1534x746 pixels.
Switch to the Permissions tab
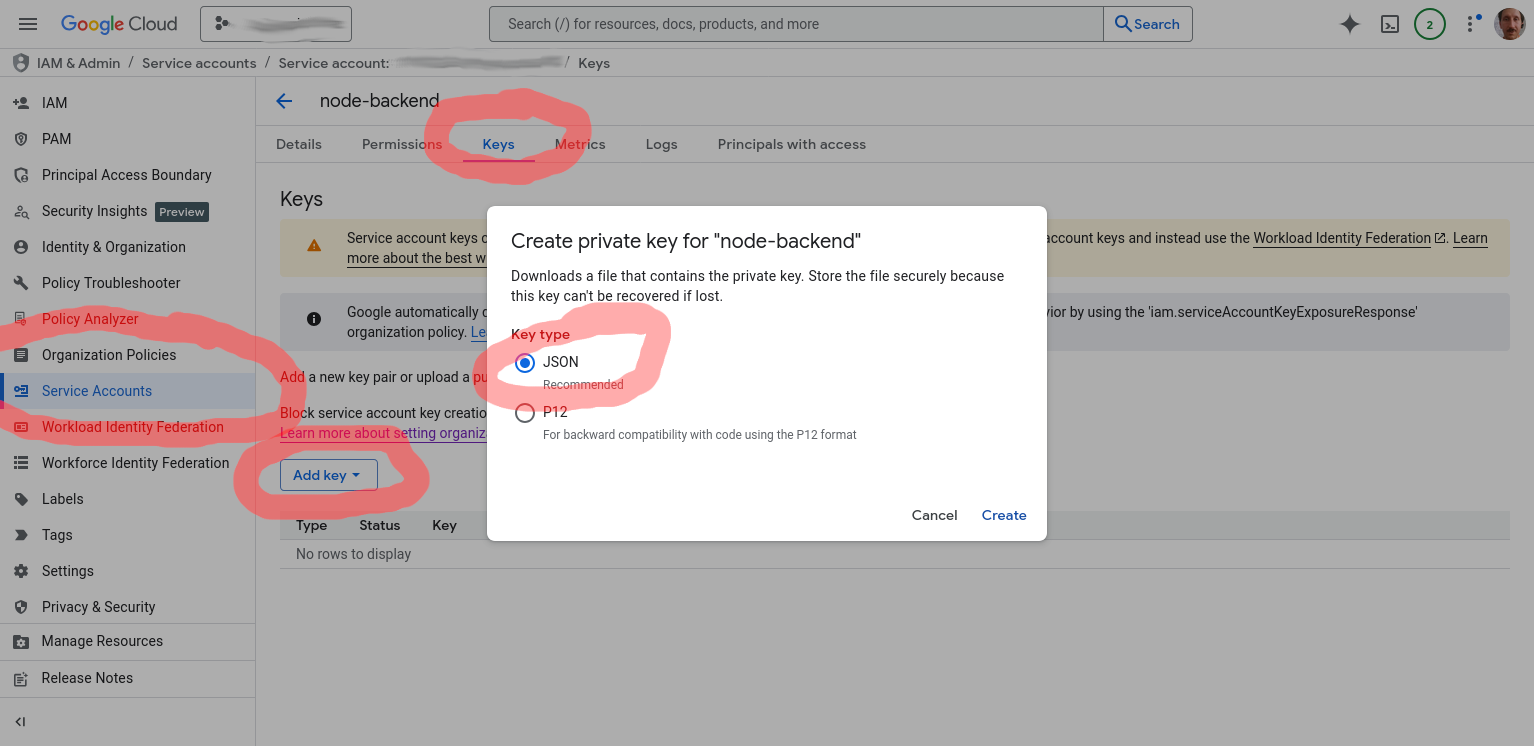point(402,144)
